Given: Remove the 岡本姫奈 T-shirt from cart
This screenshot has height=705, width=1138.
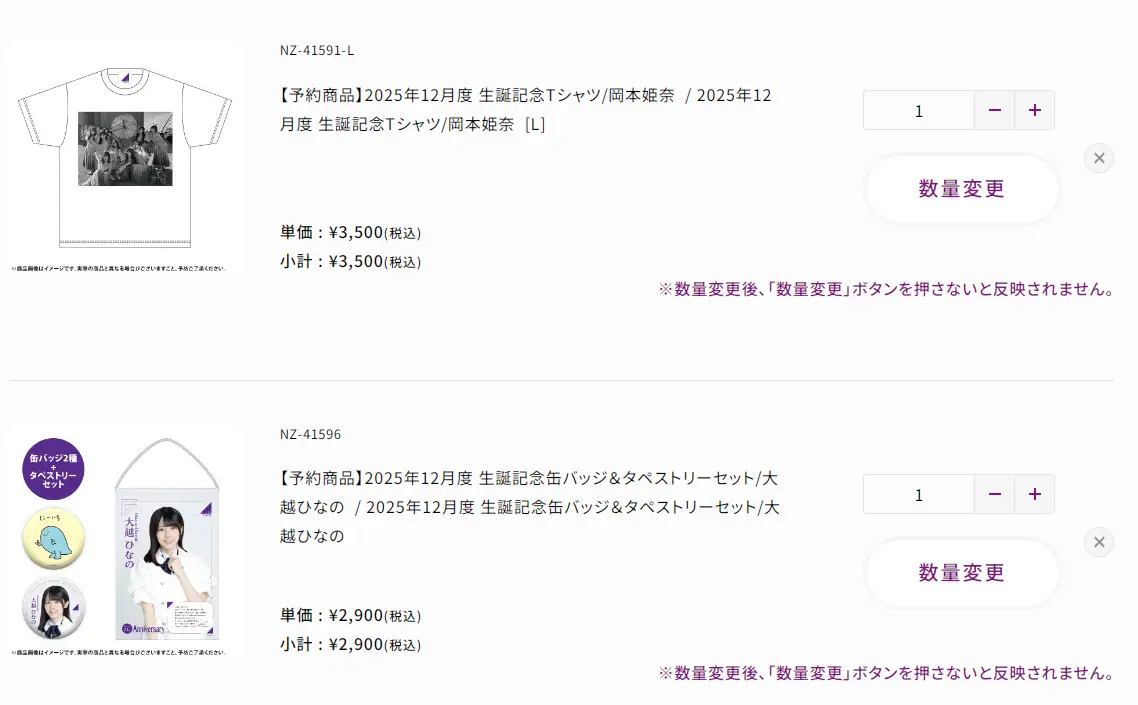Looking at the screenshot, I should [x=1098, y=158].
